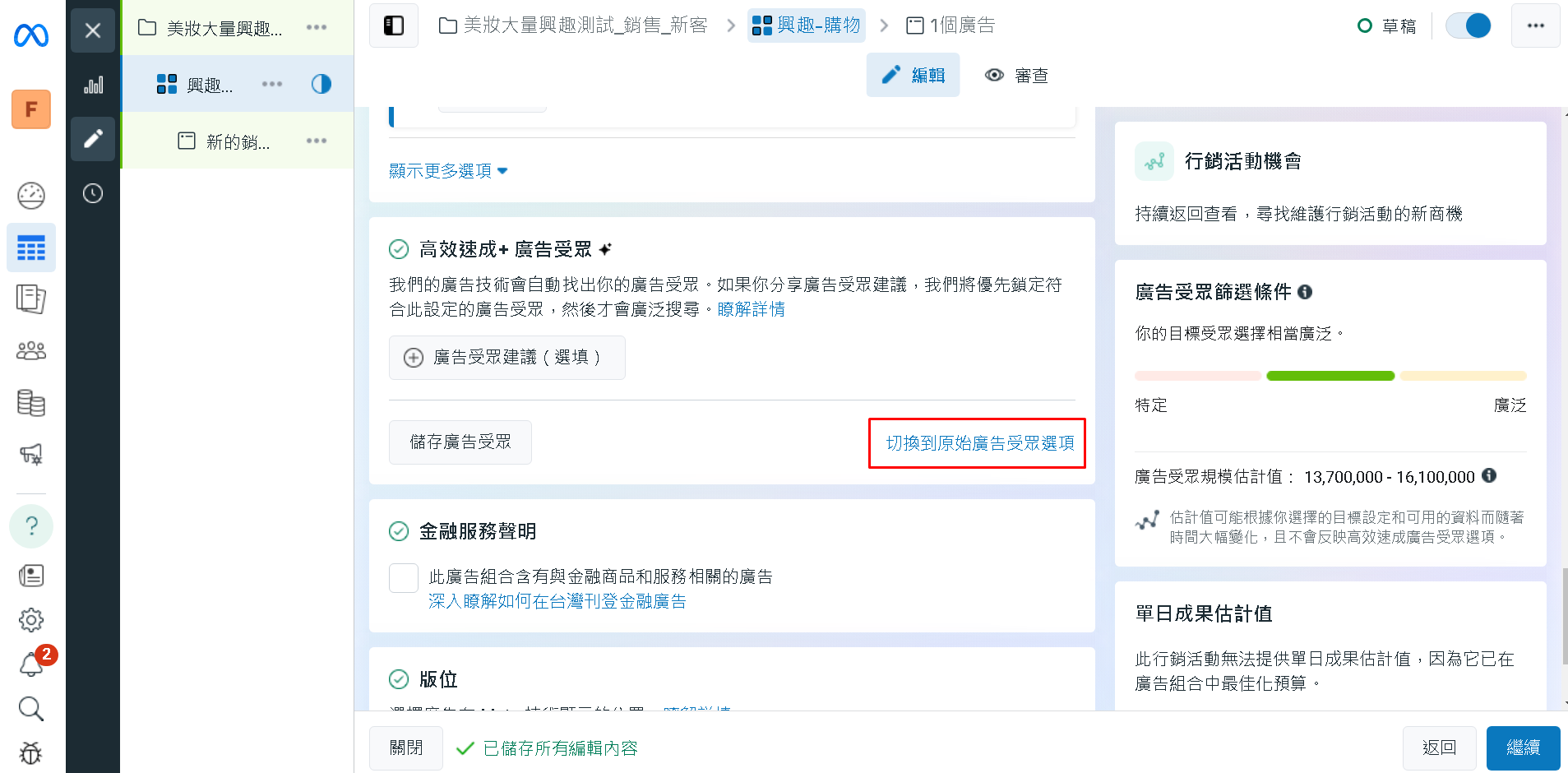This screenshot has height=773, width=1568.
Task: Click green segment of audience breadth meter
Action: pyautogui.click(x=1330, y=376)
